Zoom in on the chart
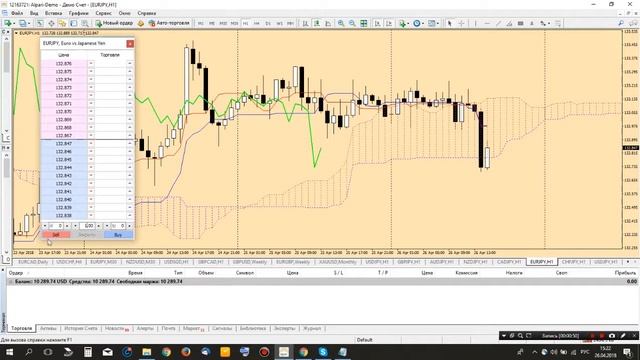This screenshot has width=640, height=360. pyautogui.click(x=341, y=23)
